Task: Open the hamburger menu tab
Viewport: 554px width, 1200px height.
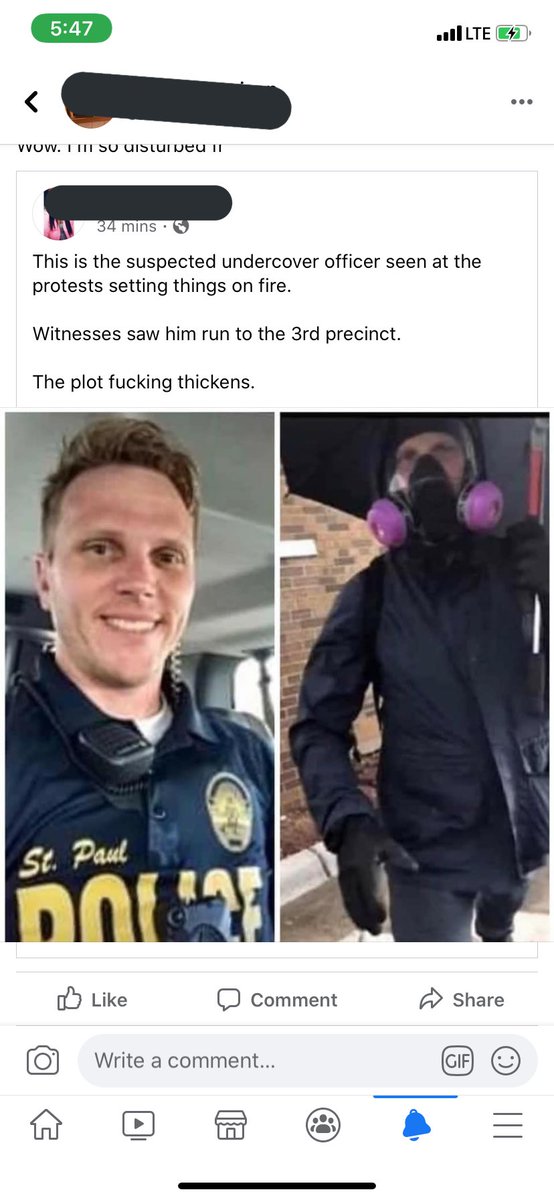Action: (508, 1125)
